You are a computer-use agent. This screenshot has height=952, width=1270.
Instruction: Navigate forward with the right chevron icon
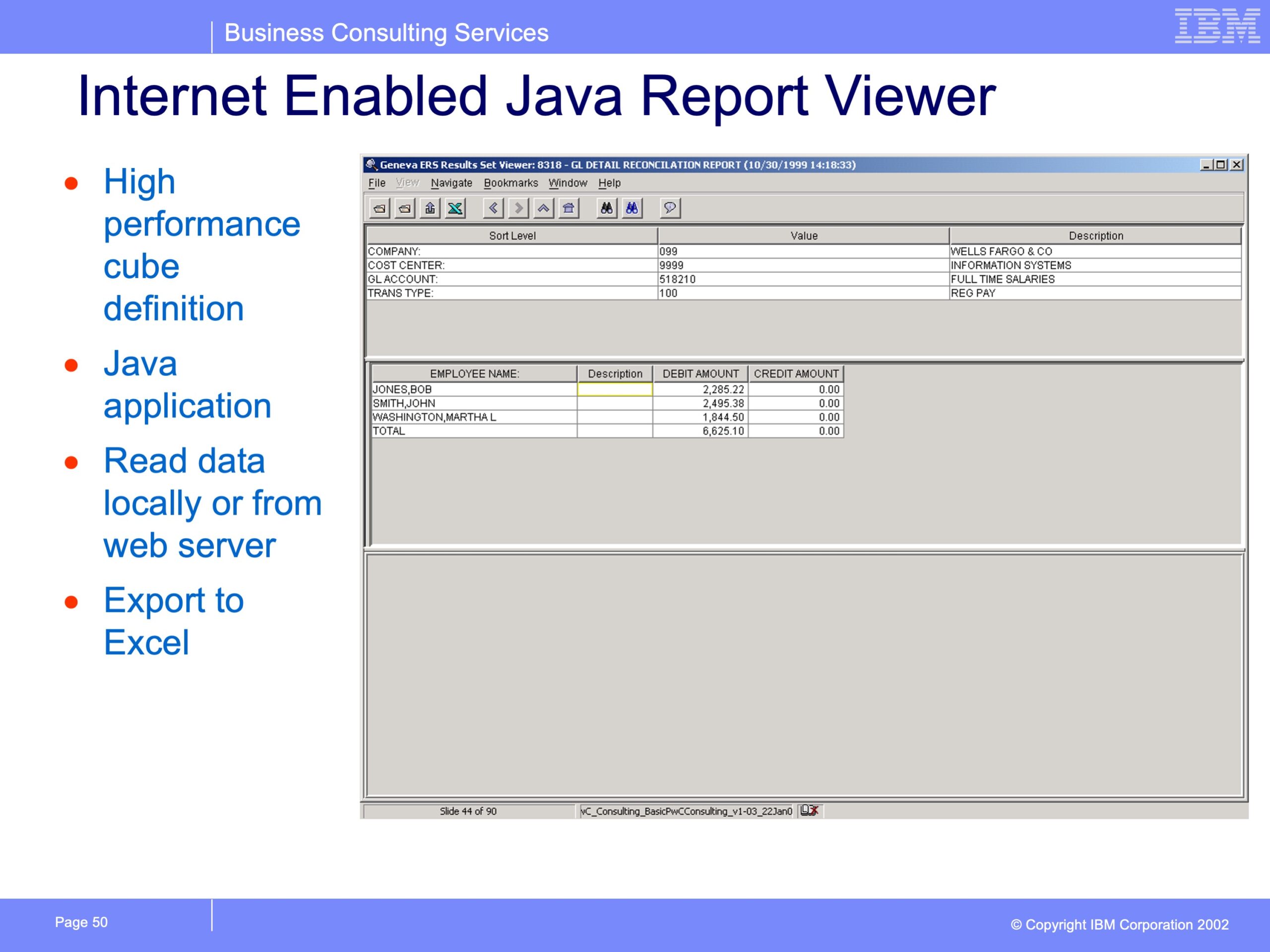[518, 208]
